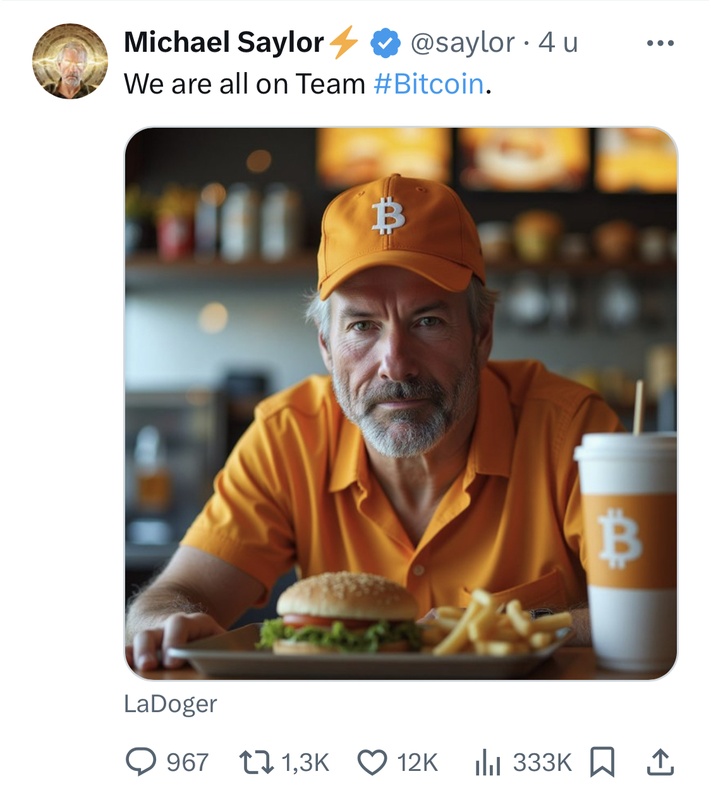Open the views bar chart icon
711x800 pixels.
click(x=488, y=763)
